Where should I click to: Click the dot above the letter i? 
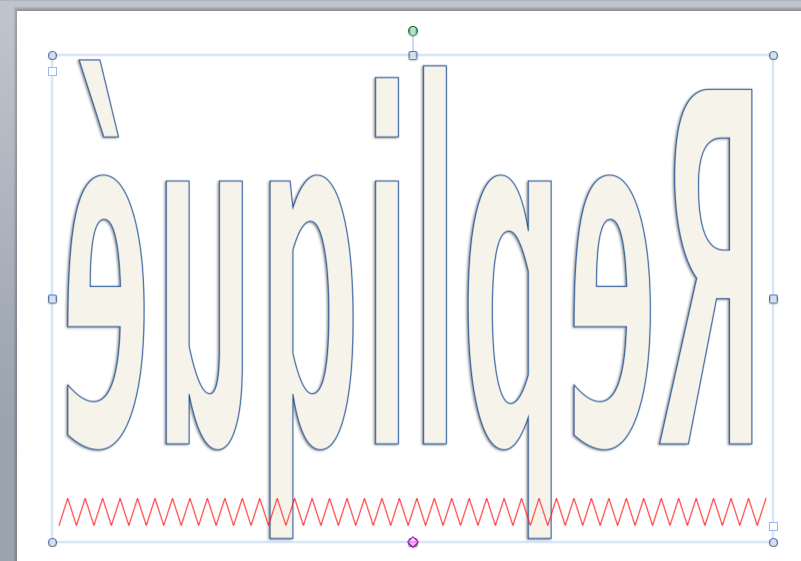point(387,107)
